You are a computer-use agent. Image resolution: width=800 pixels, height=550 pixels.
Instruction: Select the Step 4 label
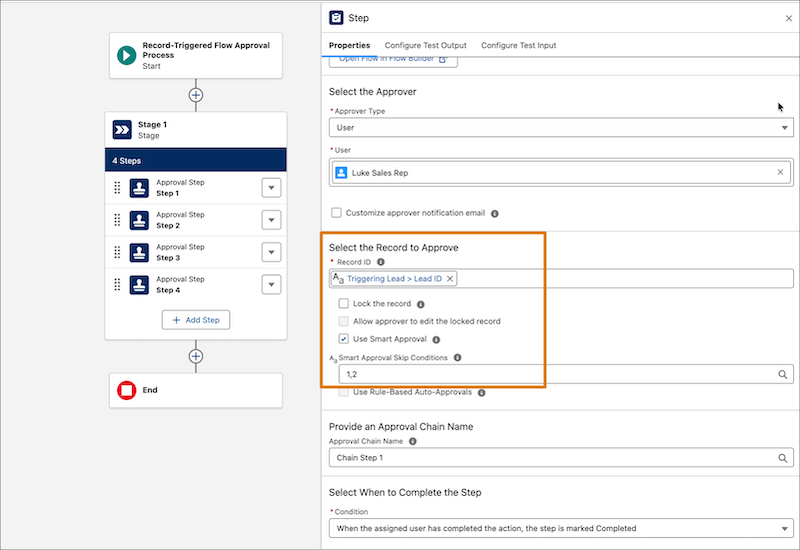pos(168,290)
